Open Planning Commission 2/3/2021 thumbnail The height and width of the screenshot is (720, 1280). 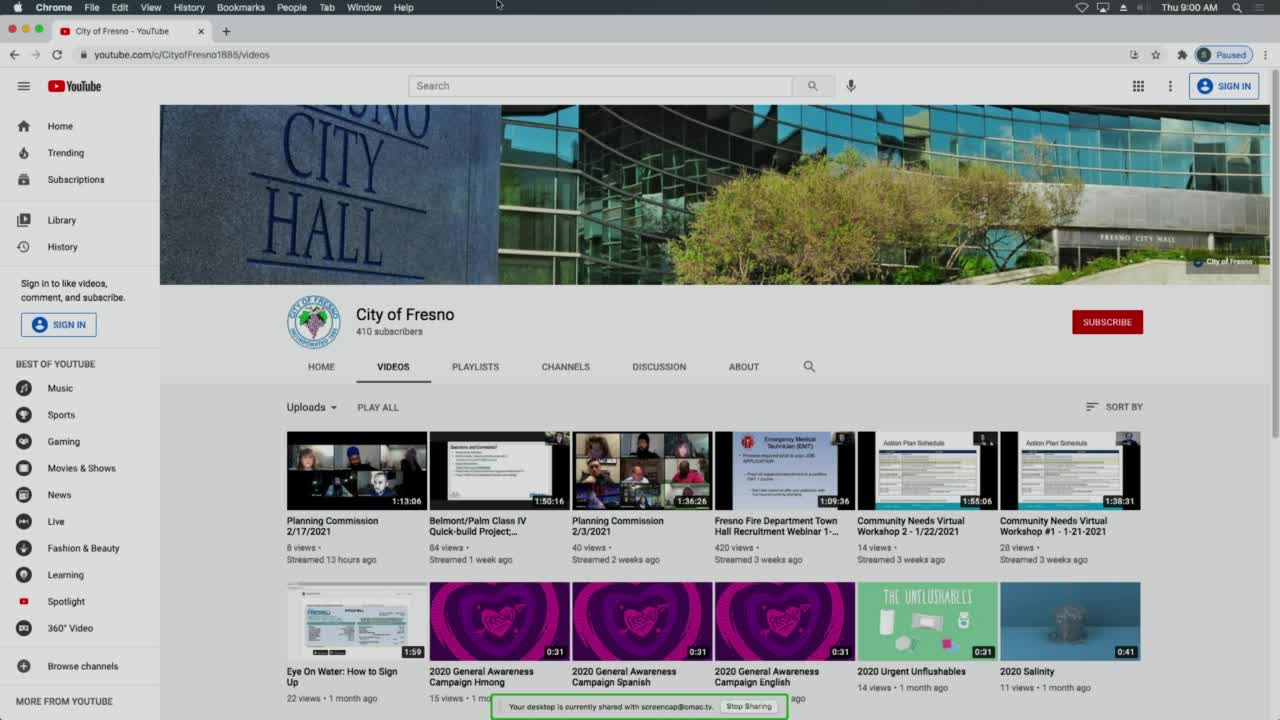[x=642, y=471]
